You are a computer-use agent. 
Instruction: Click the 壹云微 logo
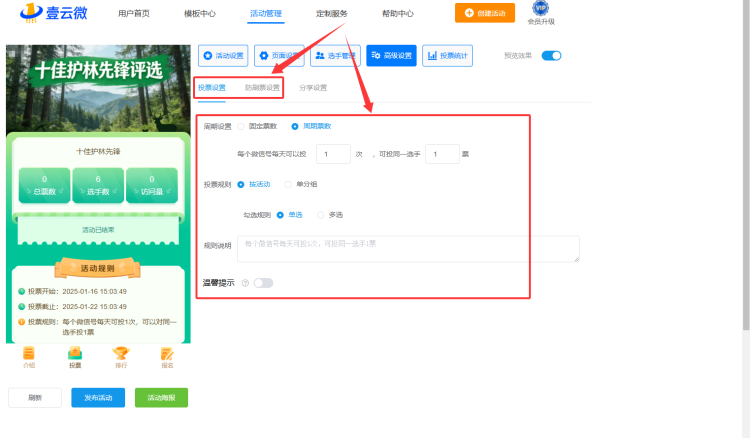click(x=54, y=12)
